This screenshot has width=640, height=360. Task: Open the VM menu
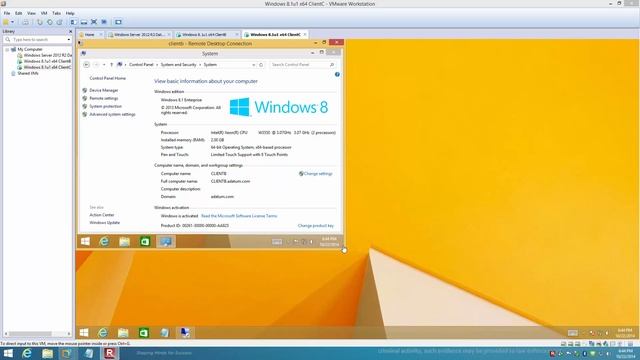[x=44, y=13]
